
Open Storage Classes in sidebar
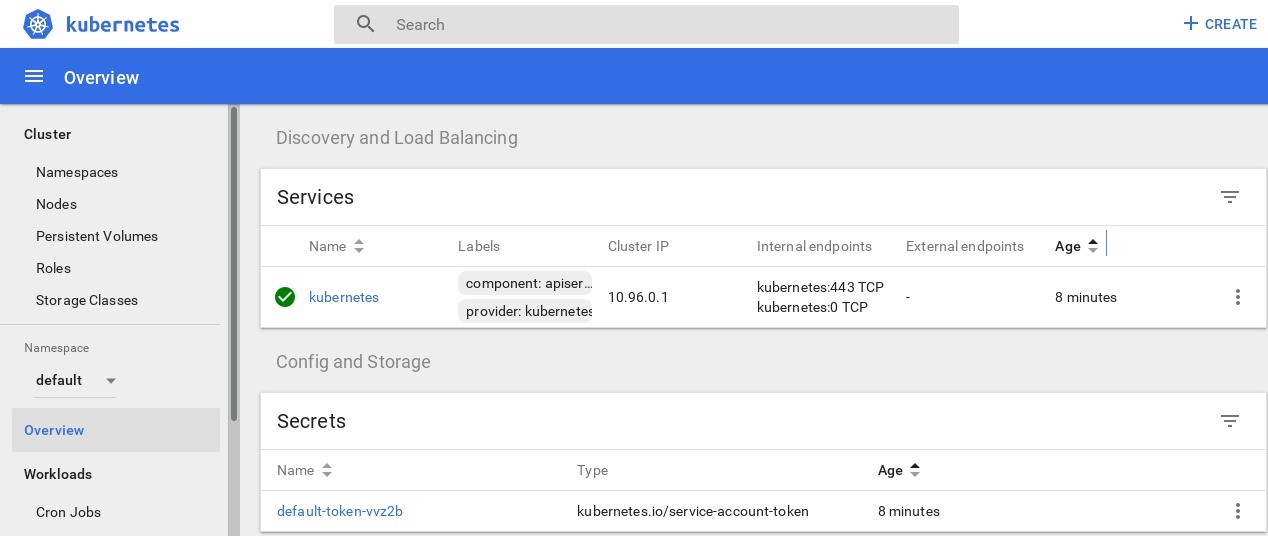point(87,300)
